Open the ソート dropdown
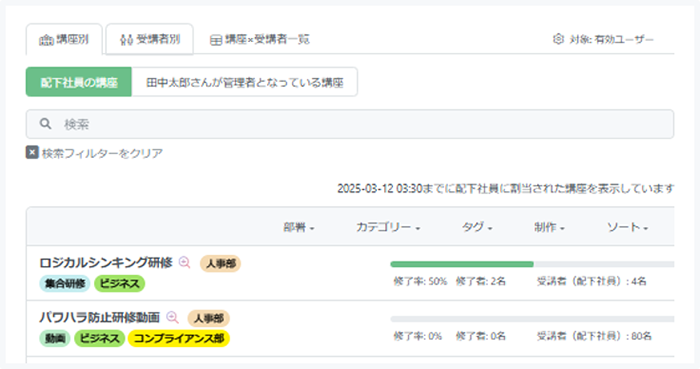Image resolution: width=700 pixels, height=369 pixels. pos(627,228)
